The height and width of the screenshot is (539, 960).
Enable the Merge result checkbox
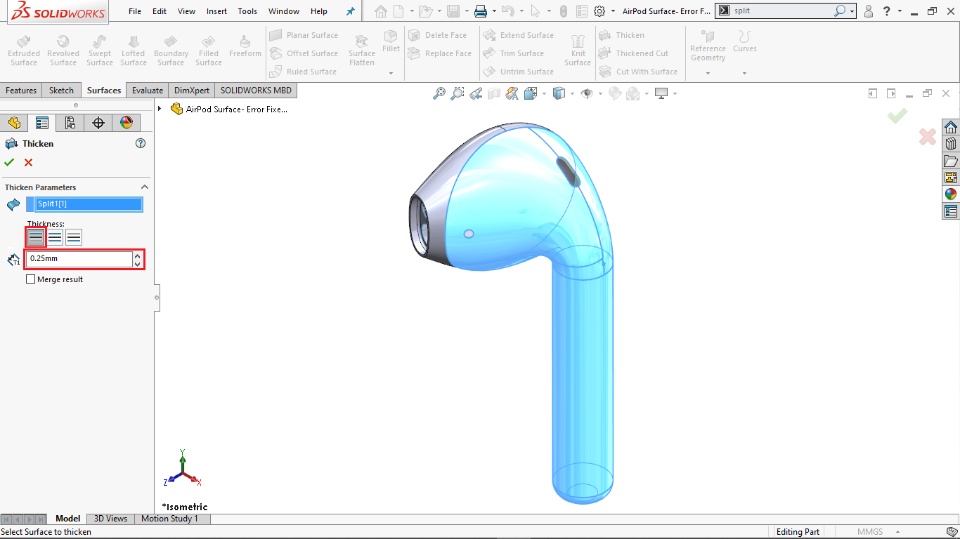tap(31, 279)
